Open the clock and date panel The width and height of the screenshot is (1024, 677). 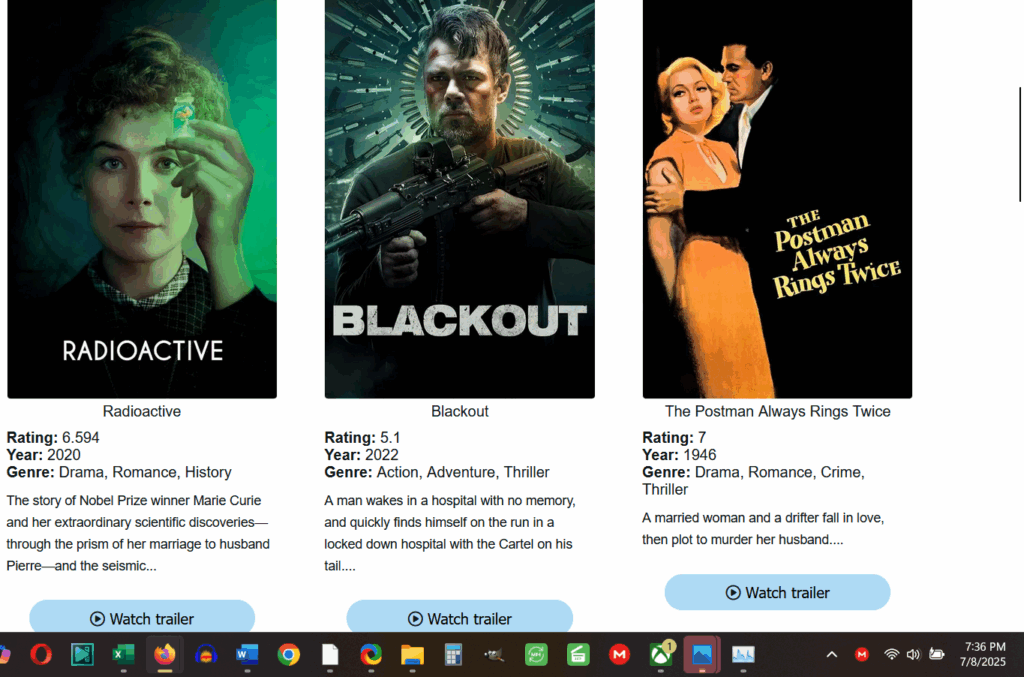coord(984,653)
